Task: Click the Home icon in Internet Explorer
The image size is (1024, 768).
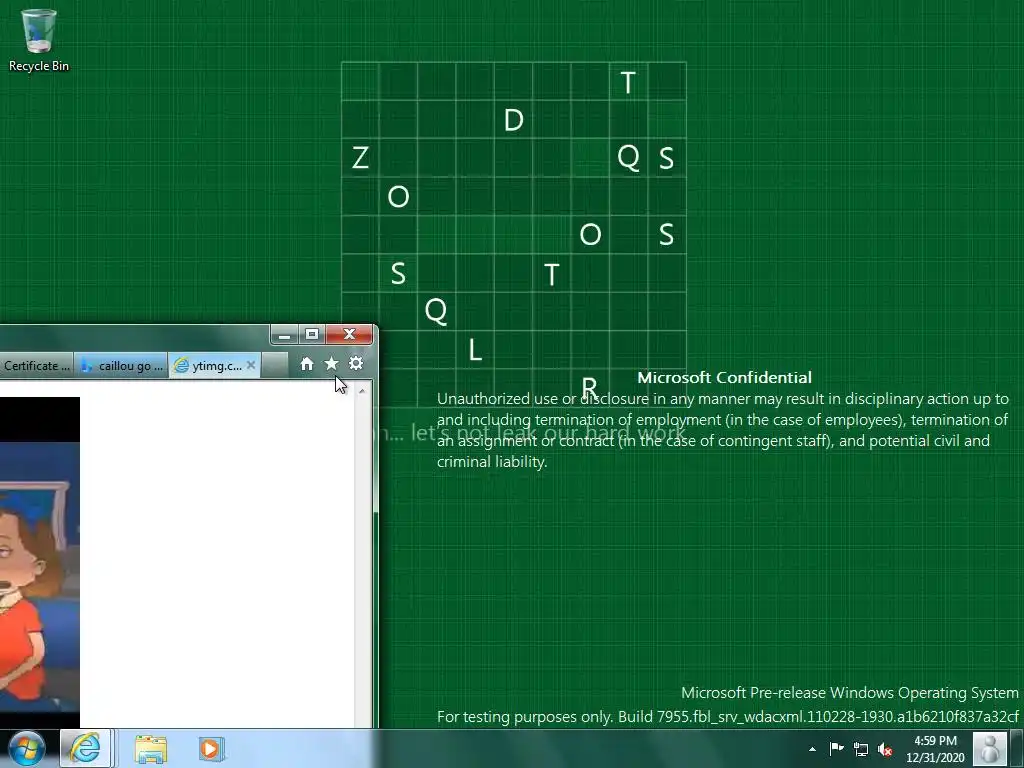Action: pos(306,364)
